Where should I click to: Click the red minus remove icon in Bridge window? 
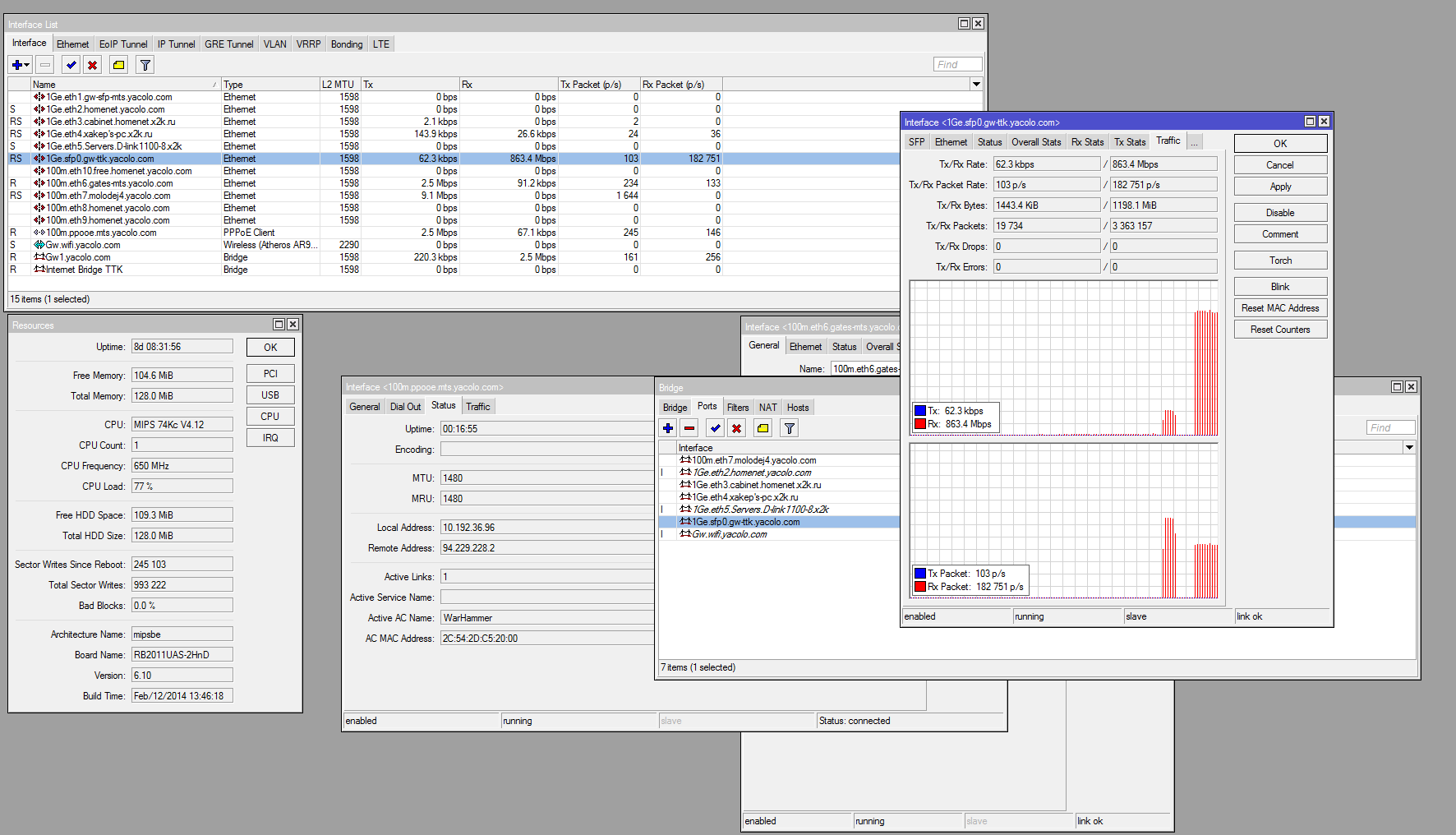pyautogui.click(x=689, y=428)
